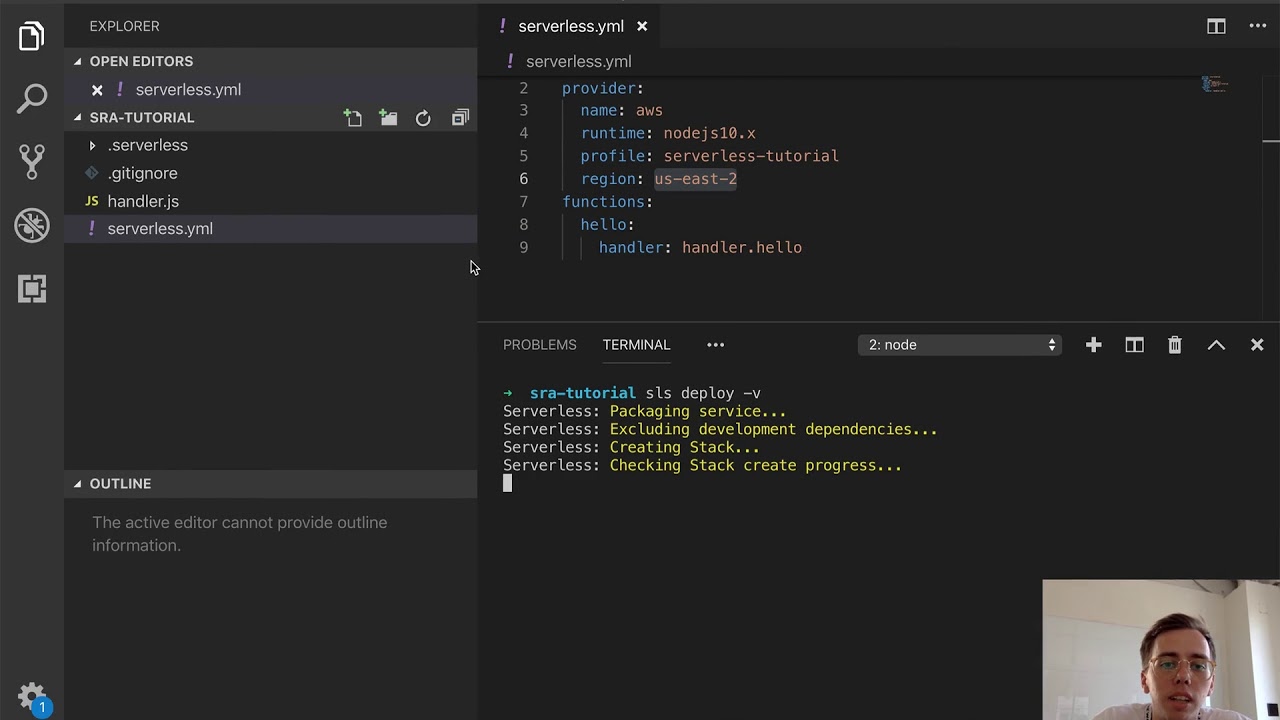The image size is (1280, 720).
Task: Select serverless.yml in SRA-TUTORIAL tree
Action: point(160,229)
